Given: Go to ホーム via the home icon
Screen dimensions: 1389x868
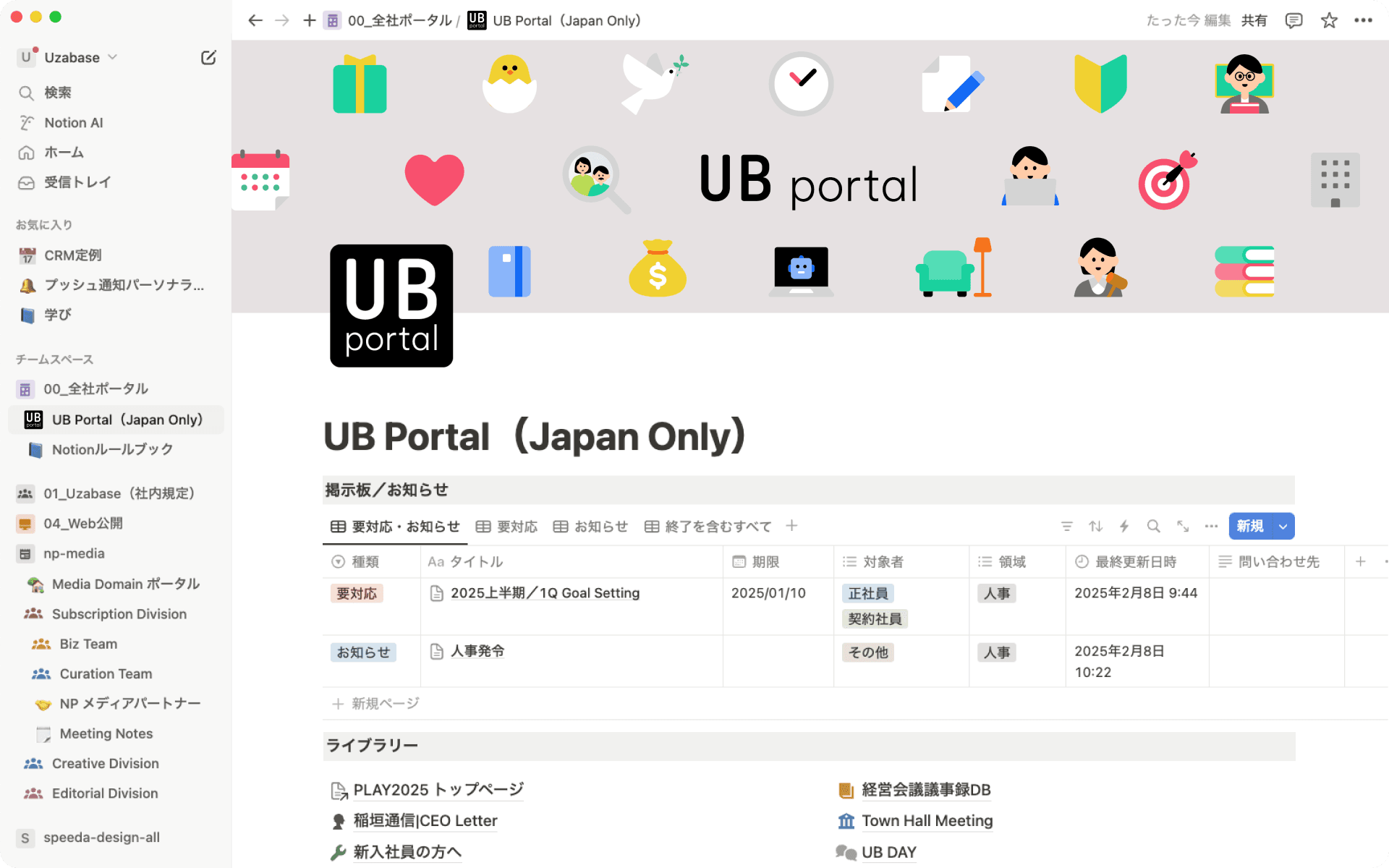Looking at the screenshot, I should click(26, 153).
